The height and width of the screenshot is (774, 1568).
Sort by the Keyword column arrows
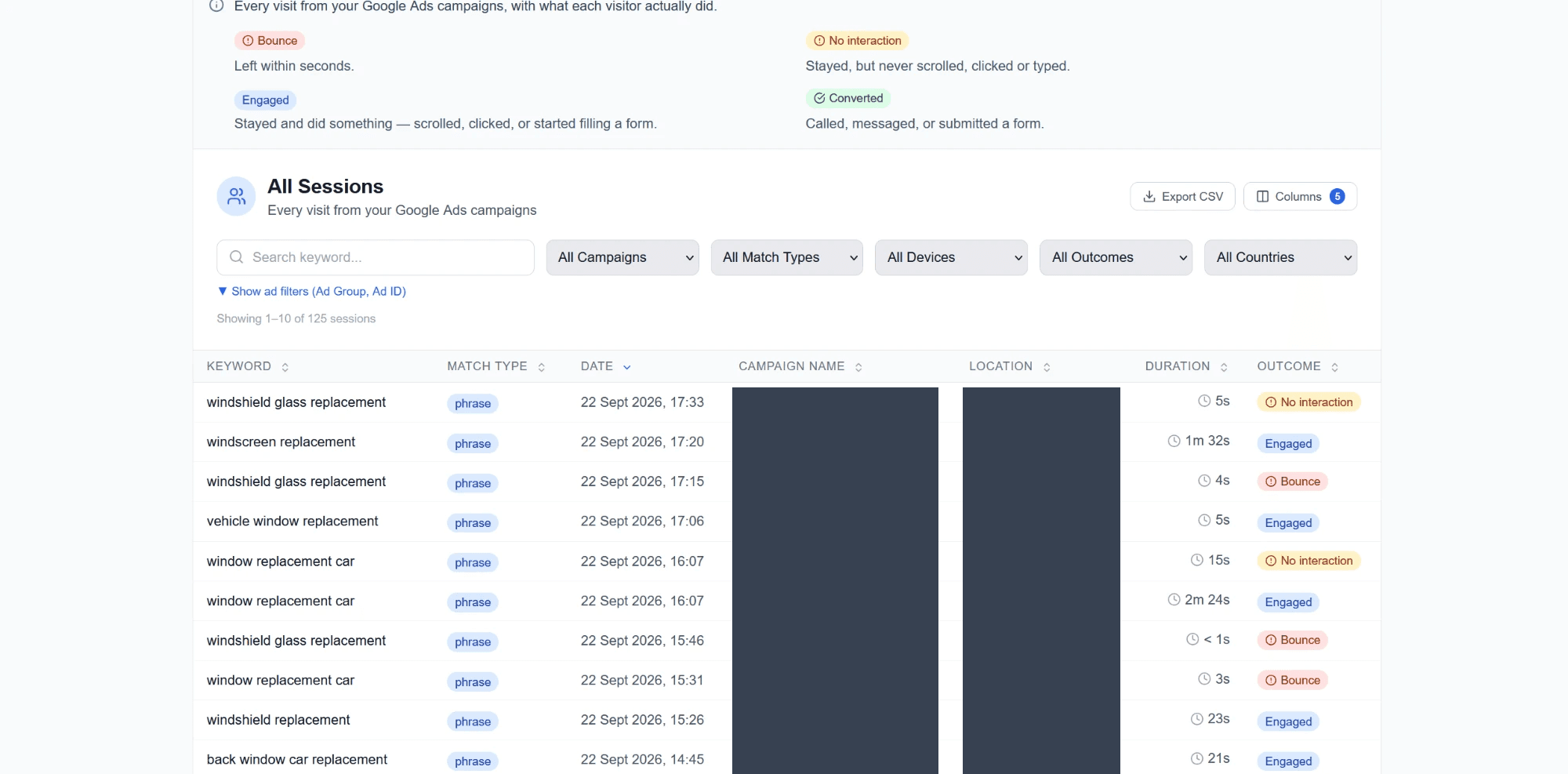point(285,367)
